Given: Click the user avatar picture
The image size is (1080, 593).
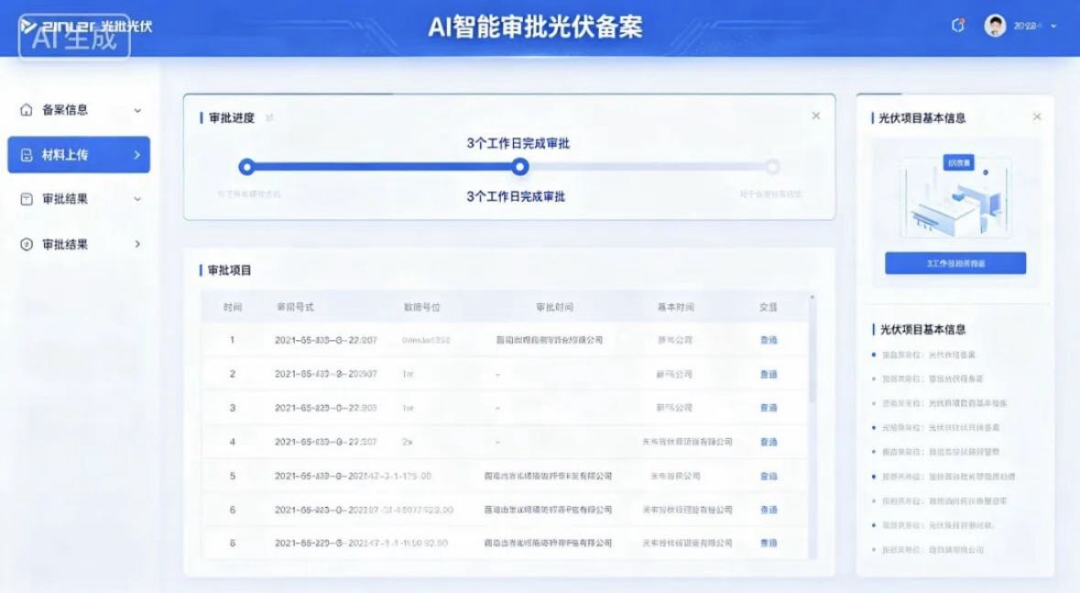Looking at the screenshot, I should (995, 25).
